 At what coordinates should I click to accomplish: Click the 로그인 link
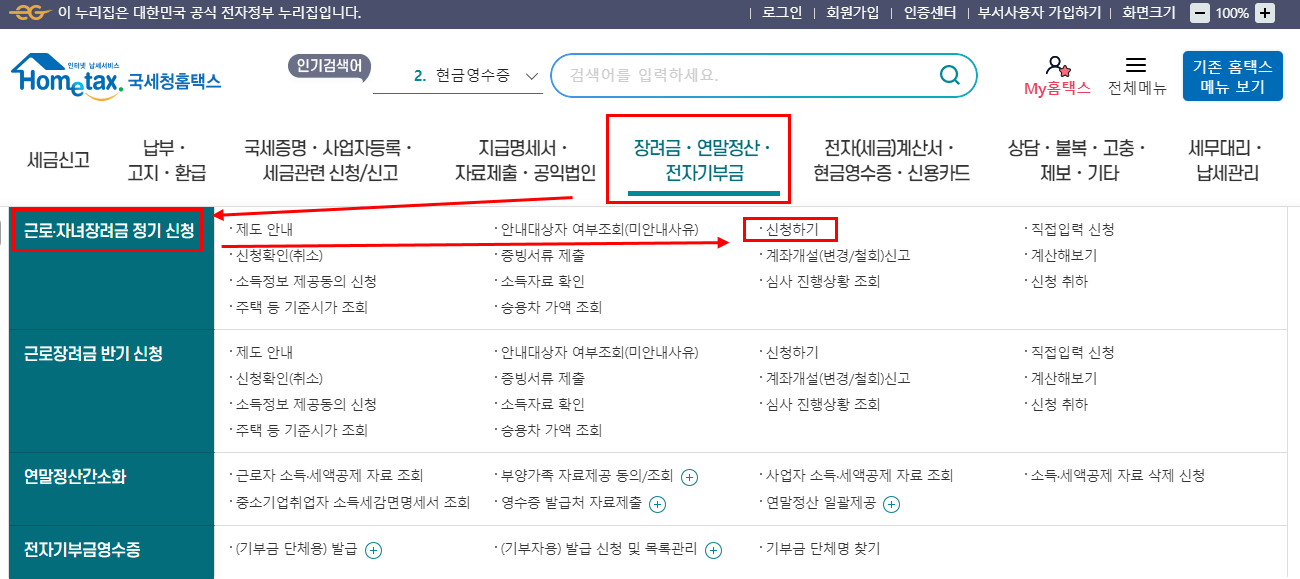[x=783, y=13]
